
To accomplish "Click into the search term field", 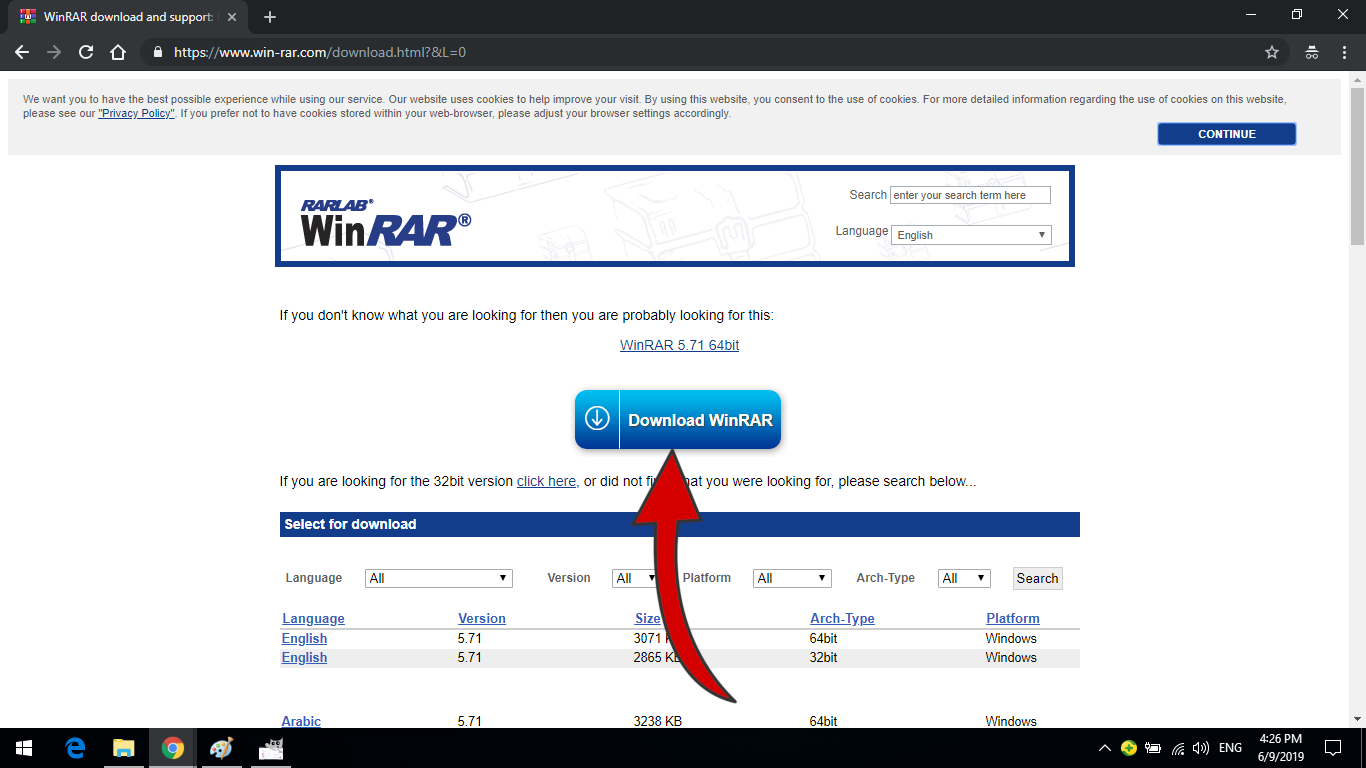I will [x=970, y=195].
